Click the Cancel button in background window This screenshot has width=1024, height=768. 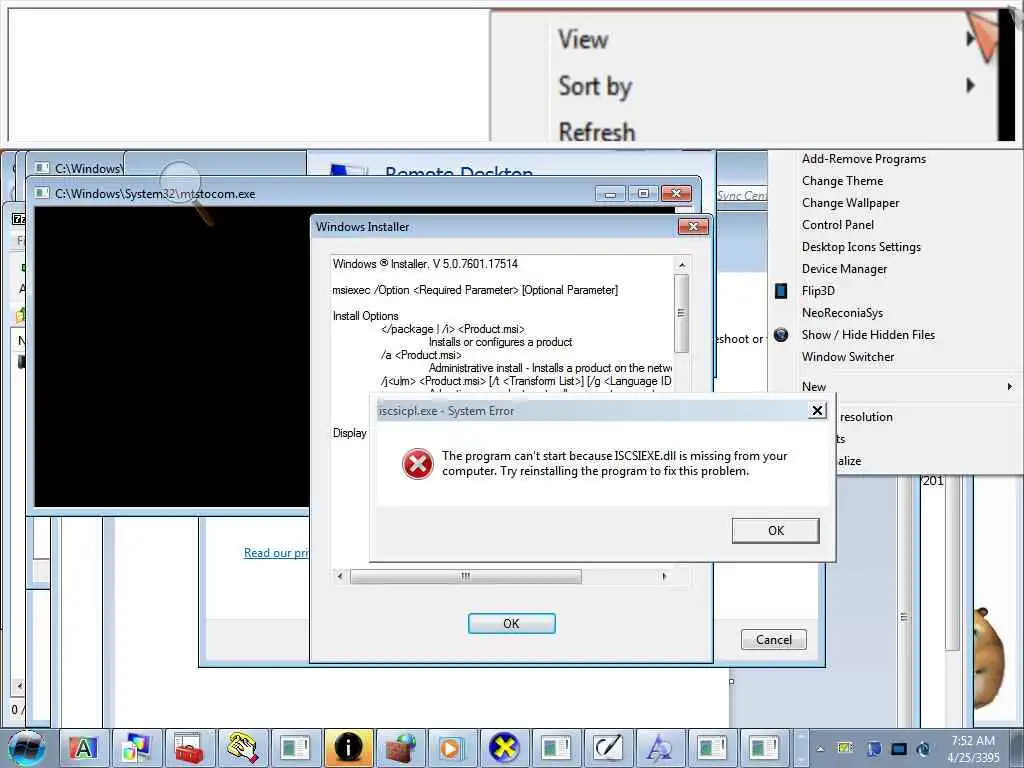773,640
